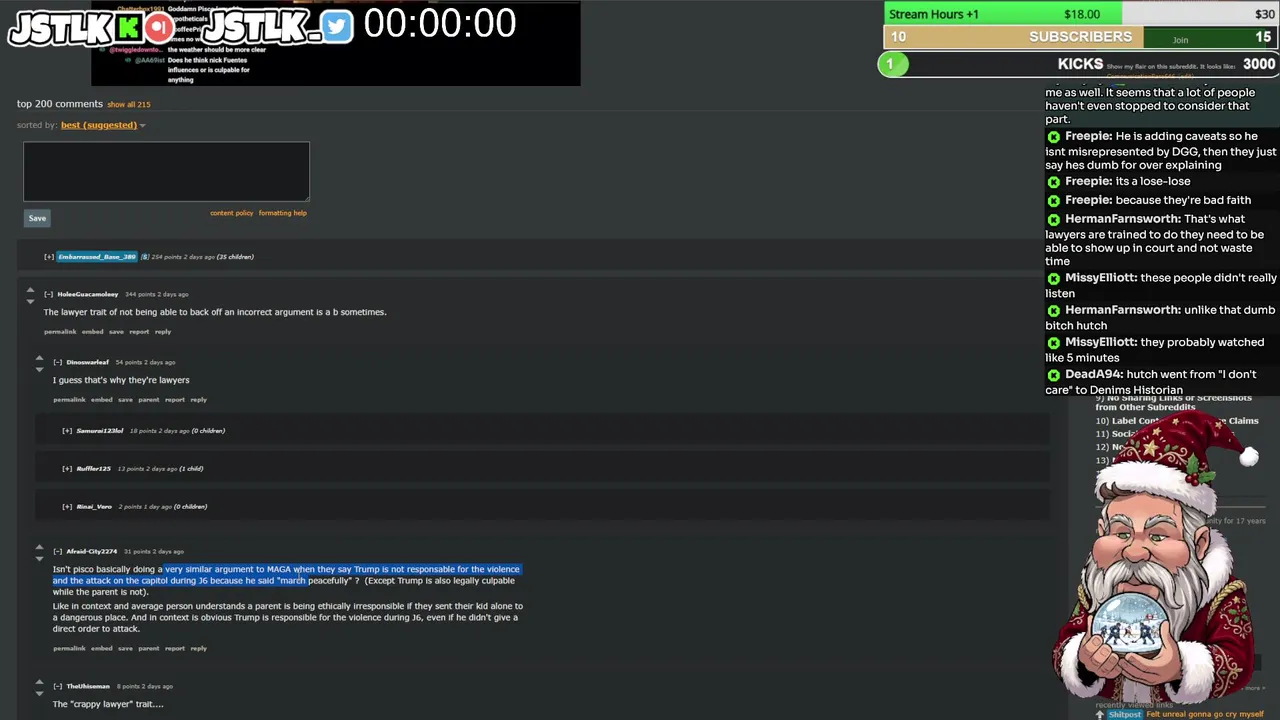1280x720 pixels.
Task: Expand Samurai123lol's collapsed comment
Action: [x=67, y=431]
